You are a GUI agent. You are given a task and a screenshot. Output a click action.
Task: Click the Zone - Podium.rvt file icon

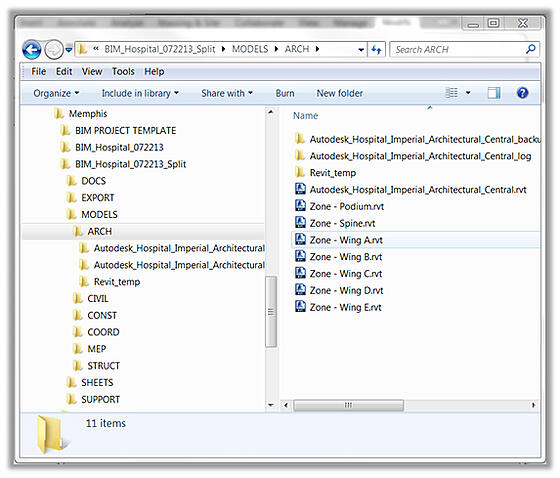(300, 206)
